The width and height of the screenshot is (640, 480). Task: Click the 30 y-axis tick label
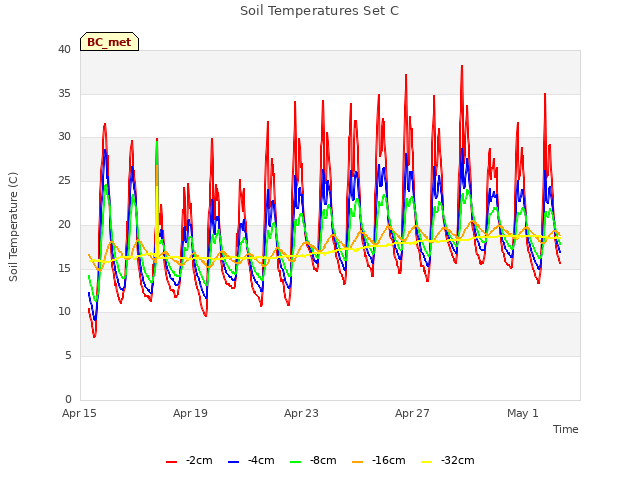[x=64, y=137]
